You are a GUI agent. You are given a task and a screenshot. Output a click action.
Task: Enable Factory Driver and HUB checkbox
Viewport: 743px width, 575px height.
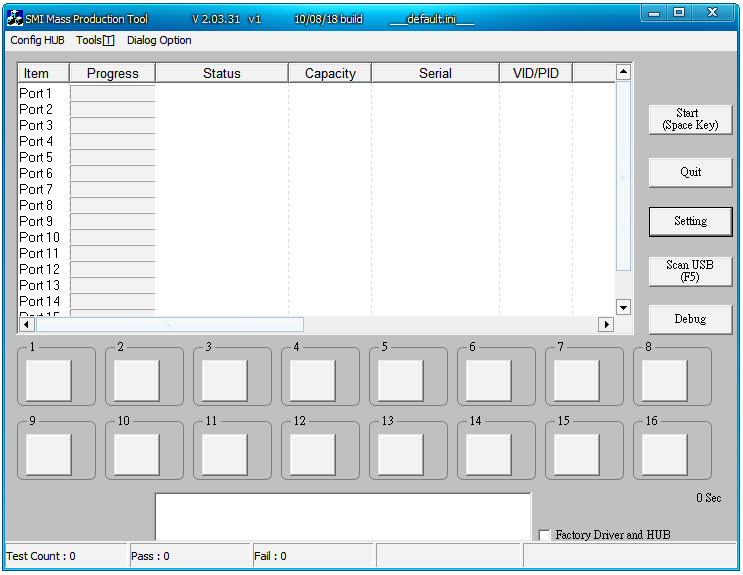(545, 535)
